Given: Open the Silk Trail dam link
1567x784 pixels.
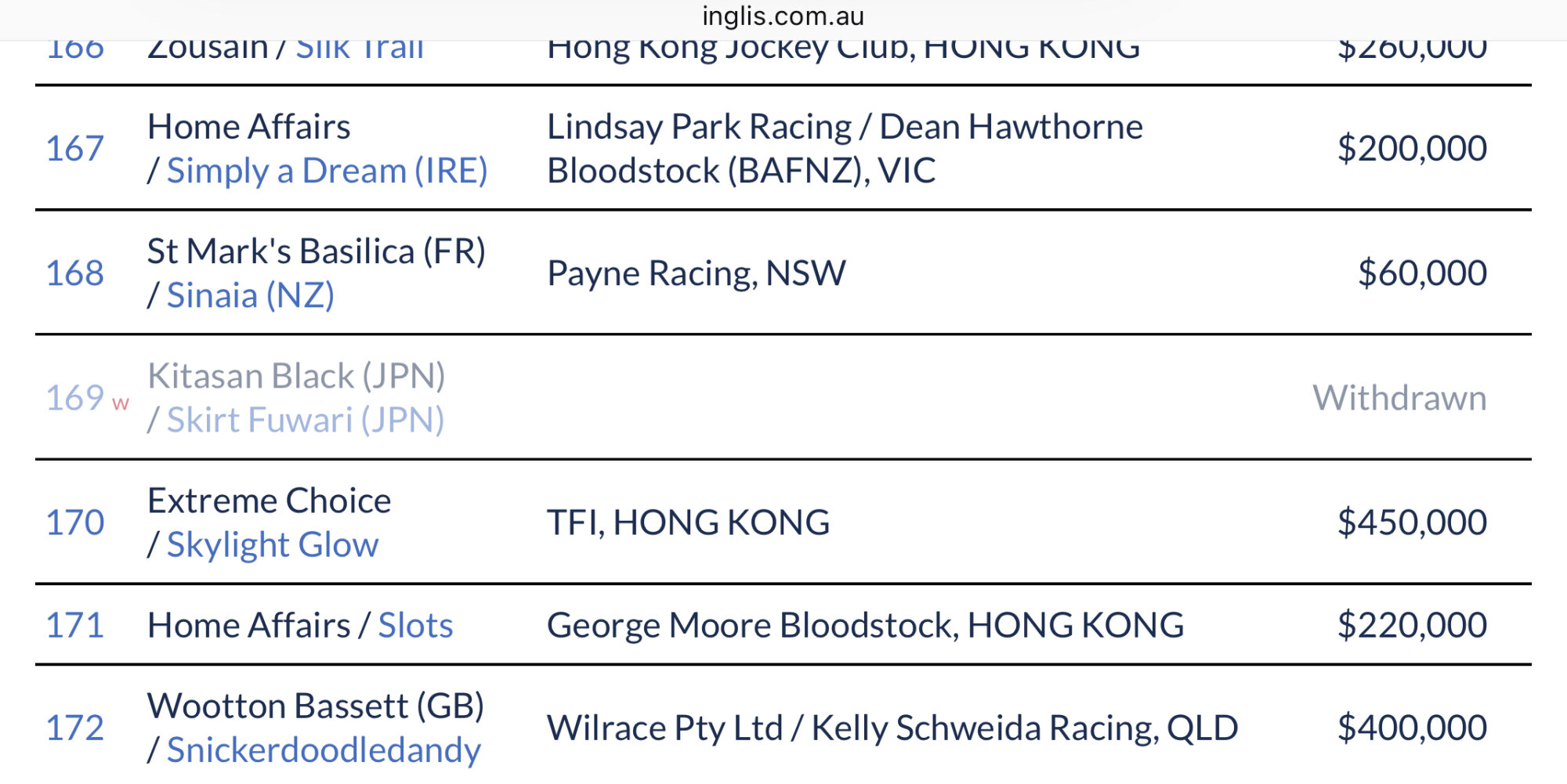Looking at the screenshot, I should pos(360,50).
